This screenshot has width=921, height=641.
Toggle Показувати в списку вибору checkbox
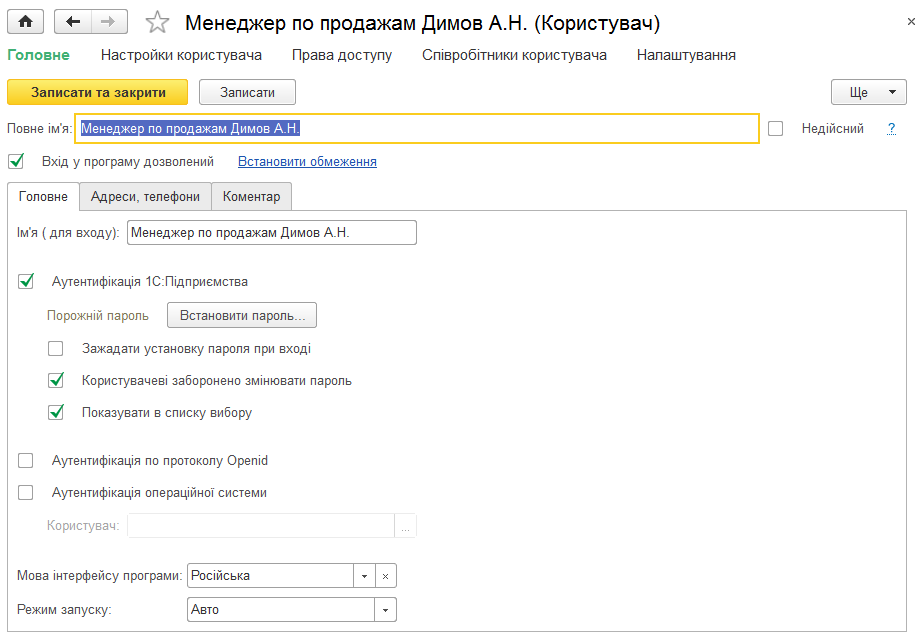(56, 412)
